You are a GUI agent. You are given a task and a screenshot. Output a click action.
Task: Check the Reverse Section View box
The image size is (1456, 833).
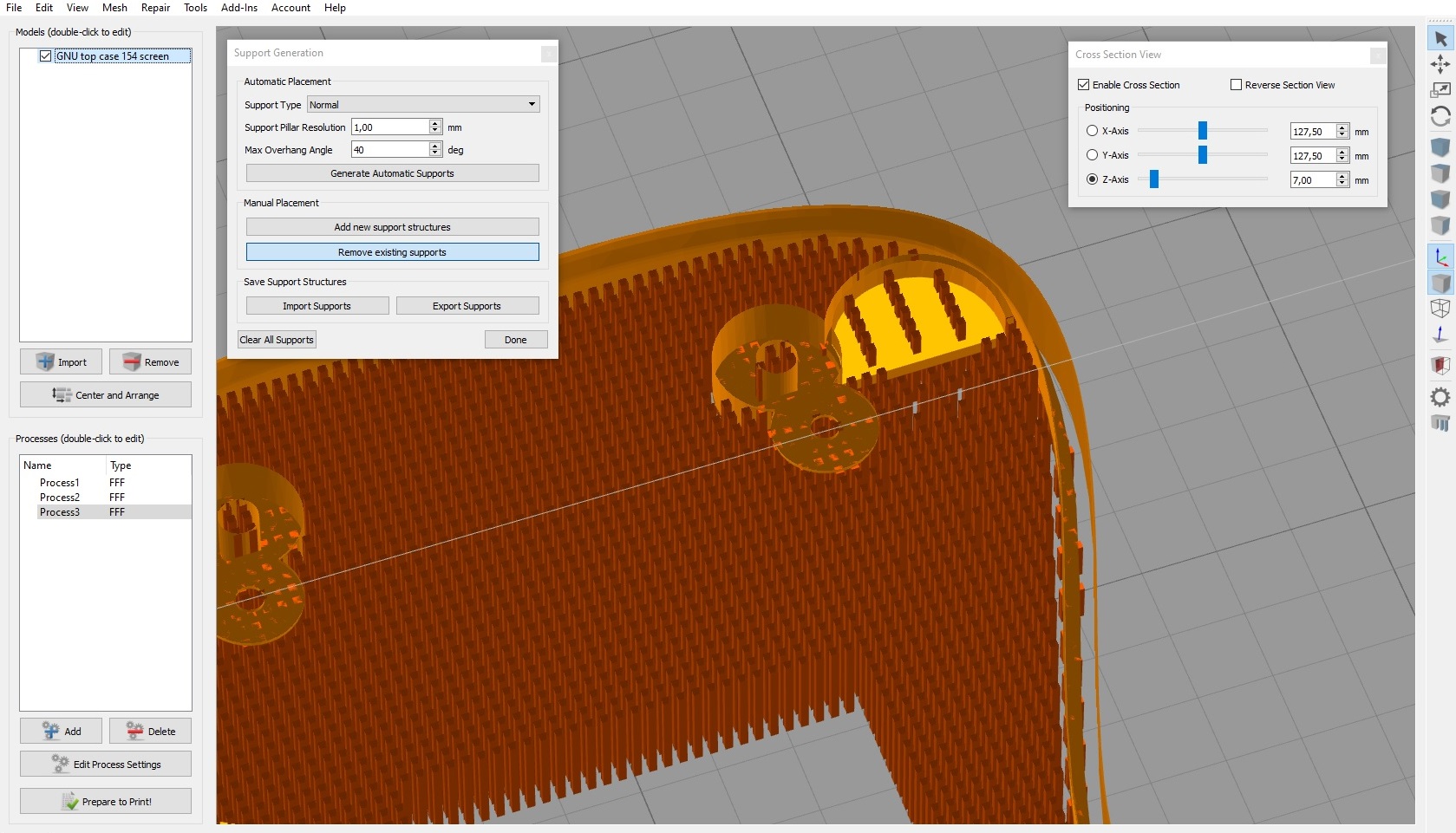click(x=1236, y=85)
